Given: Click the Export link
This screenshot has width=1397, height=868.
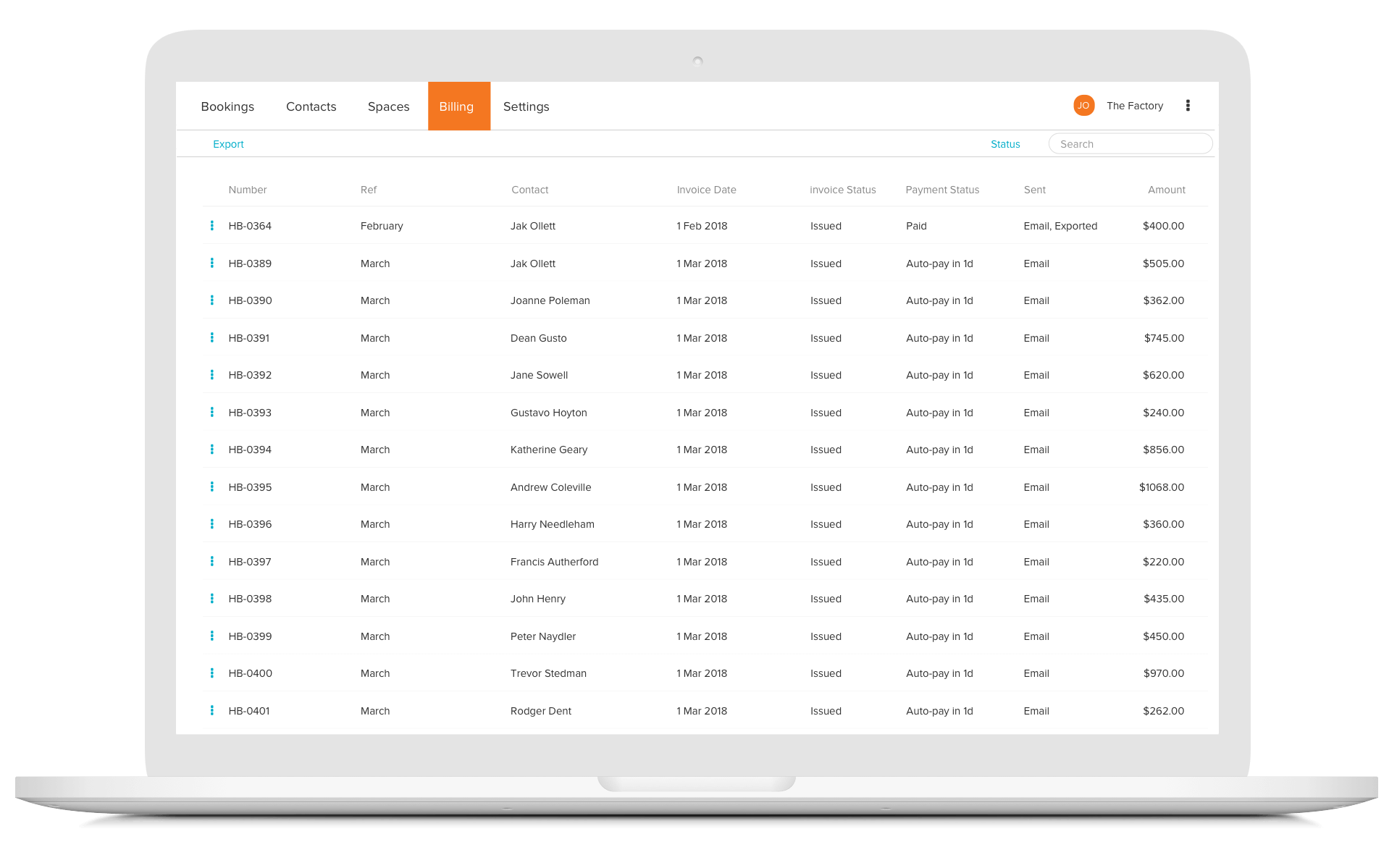Looking at the screenshot, I should pos(228,144).
